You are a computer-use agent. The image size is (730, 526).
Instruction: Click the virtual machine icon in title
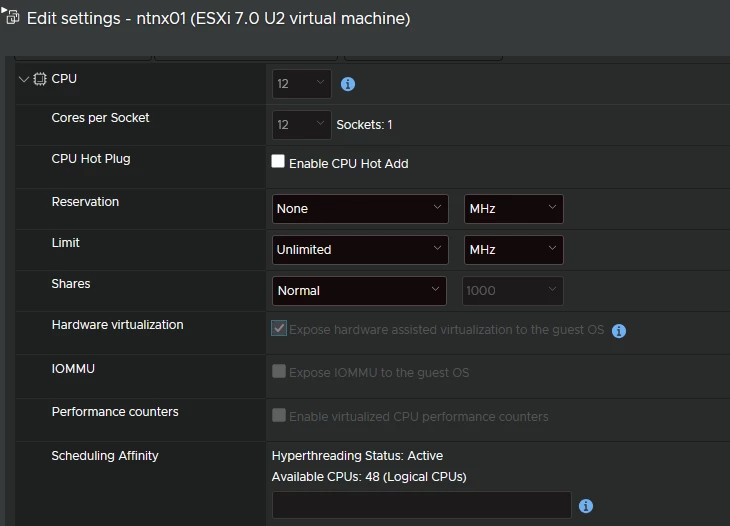pos(13,18)
